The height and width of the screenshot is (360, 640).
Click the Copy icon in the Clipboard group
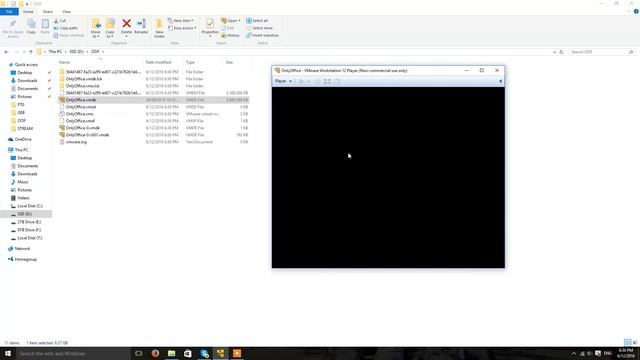tap(31, 27)
